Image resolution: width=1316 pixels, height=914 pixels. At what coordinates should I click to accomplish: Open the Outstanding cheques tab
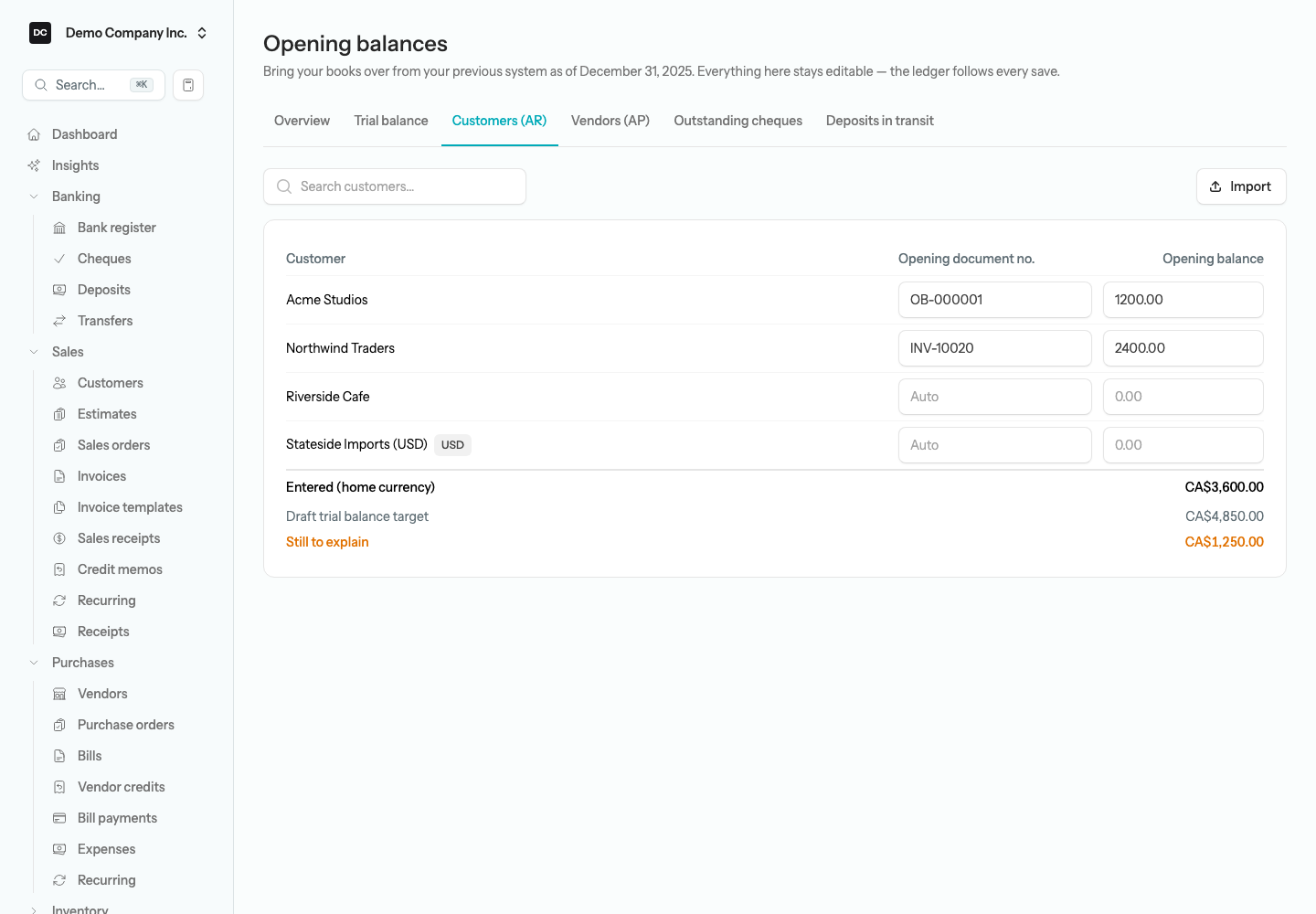click(738, 121)
